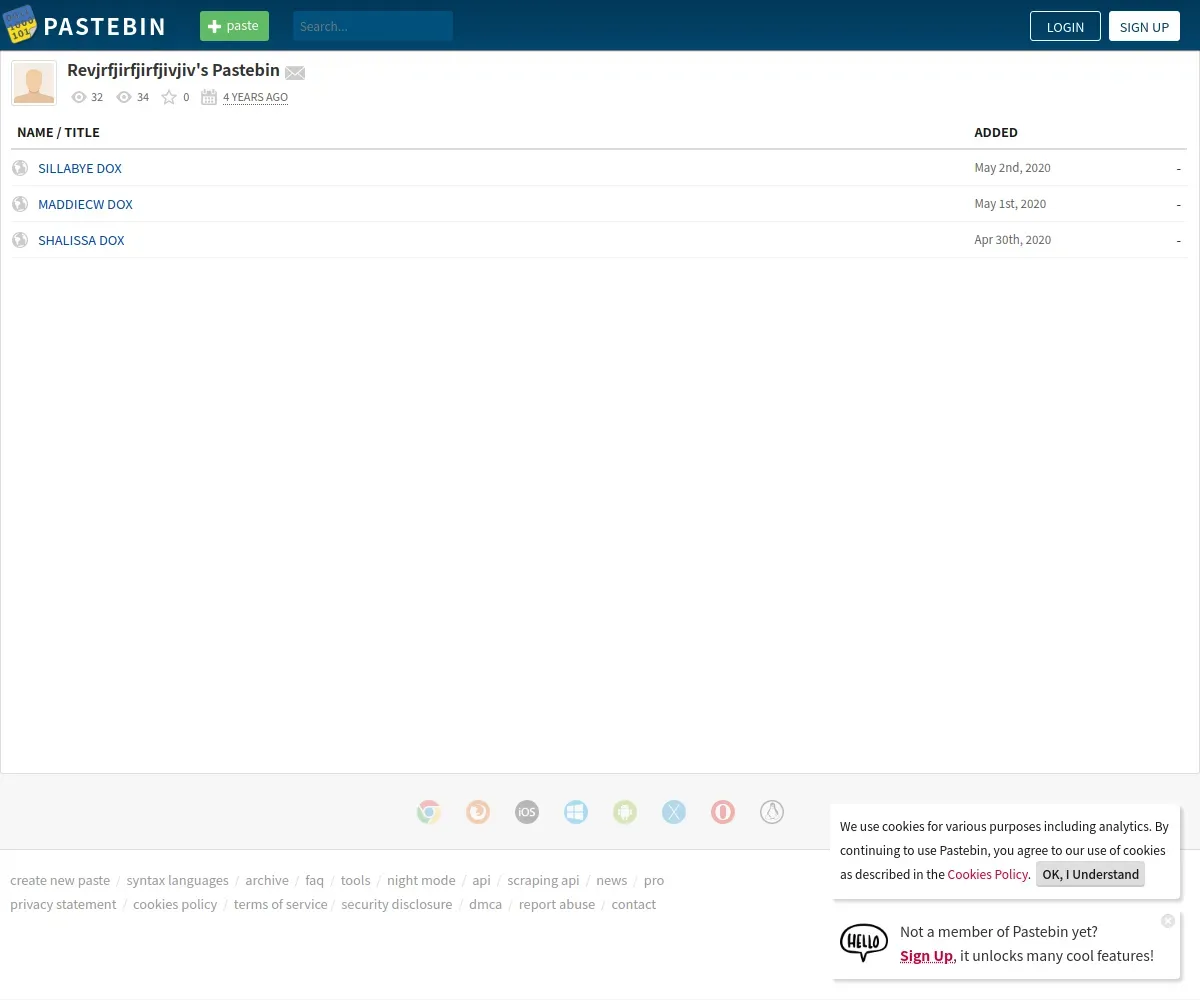The image size is (1200, 1000).
Task: Click the May 2nd, 2020 date
Action: (x=1012, y=168)
